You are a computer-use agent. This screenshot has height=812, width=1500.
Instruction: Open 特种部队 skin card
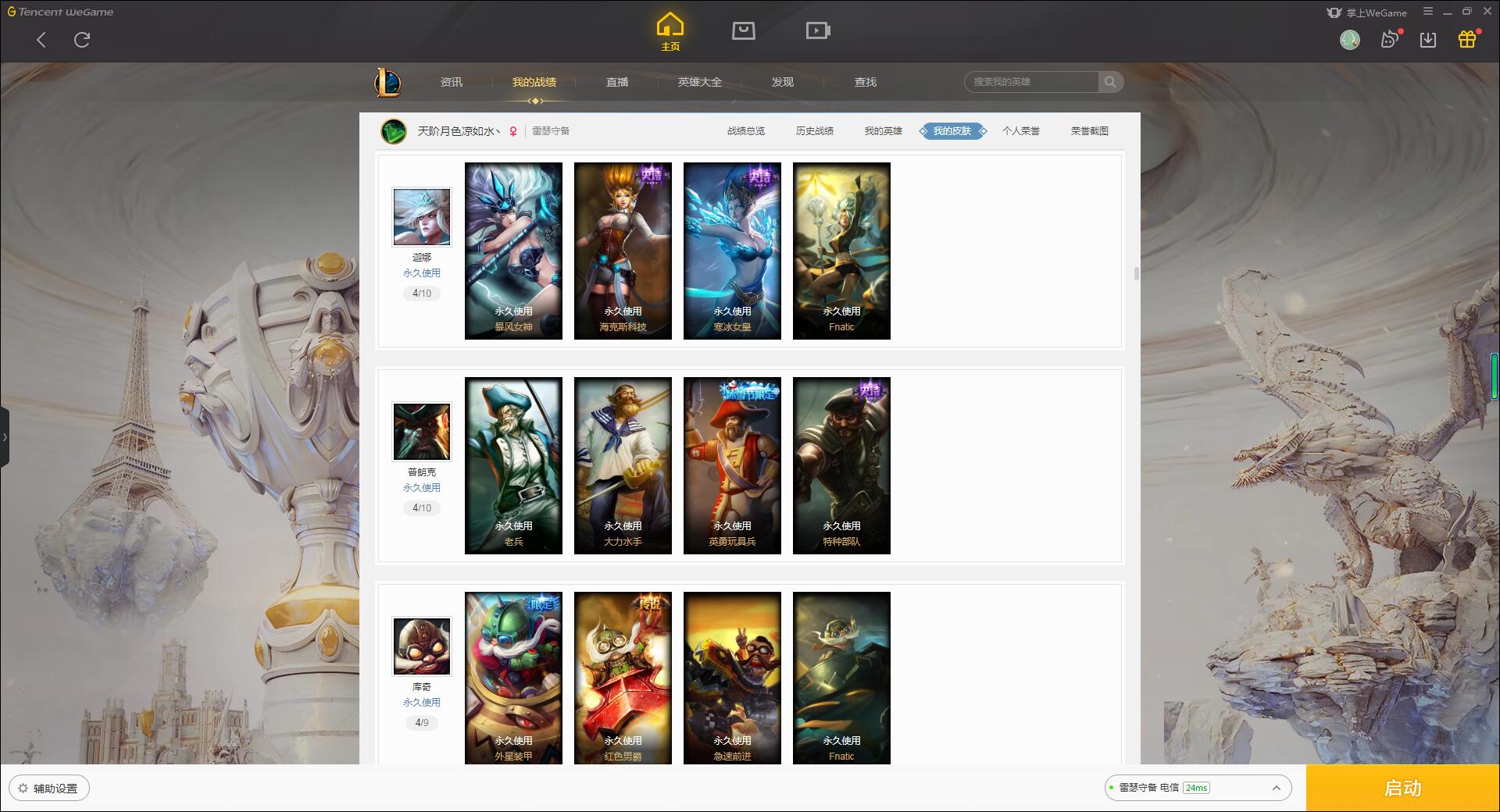click(x=841, y=465)
